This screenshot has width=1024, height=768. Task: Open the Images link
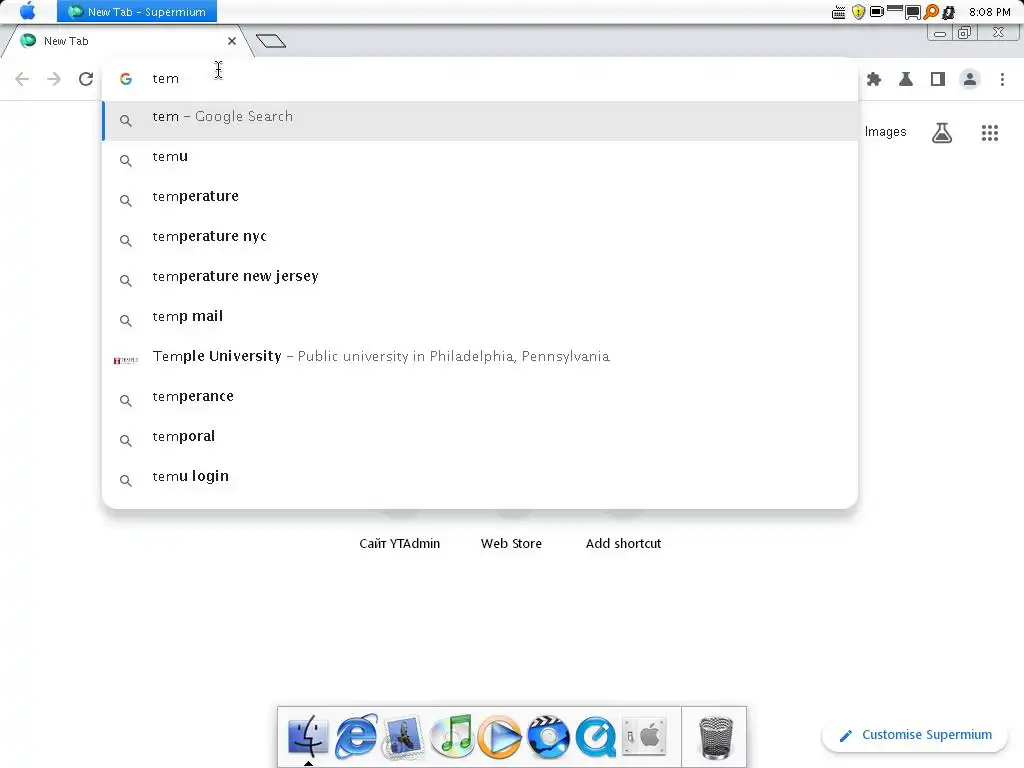tap(885, 132)
